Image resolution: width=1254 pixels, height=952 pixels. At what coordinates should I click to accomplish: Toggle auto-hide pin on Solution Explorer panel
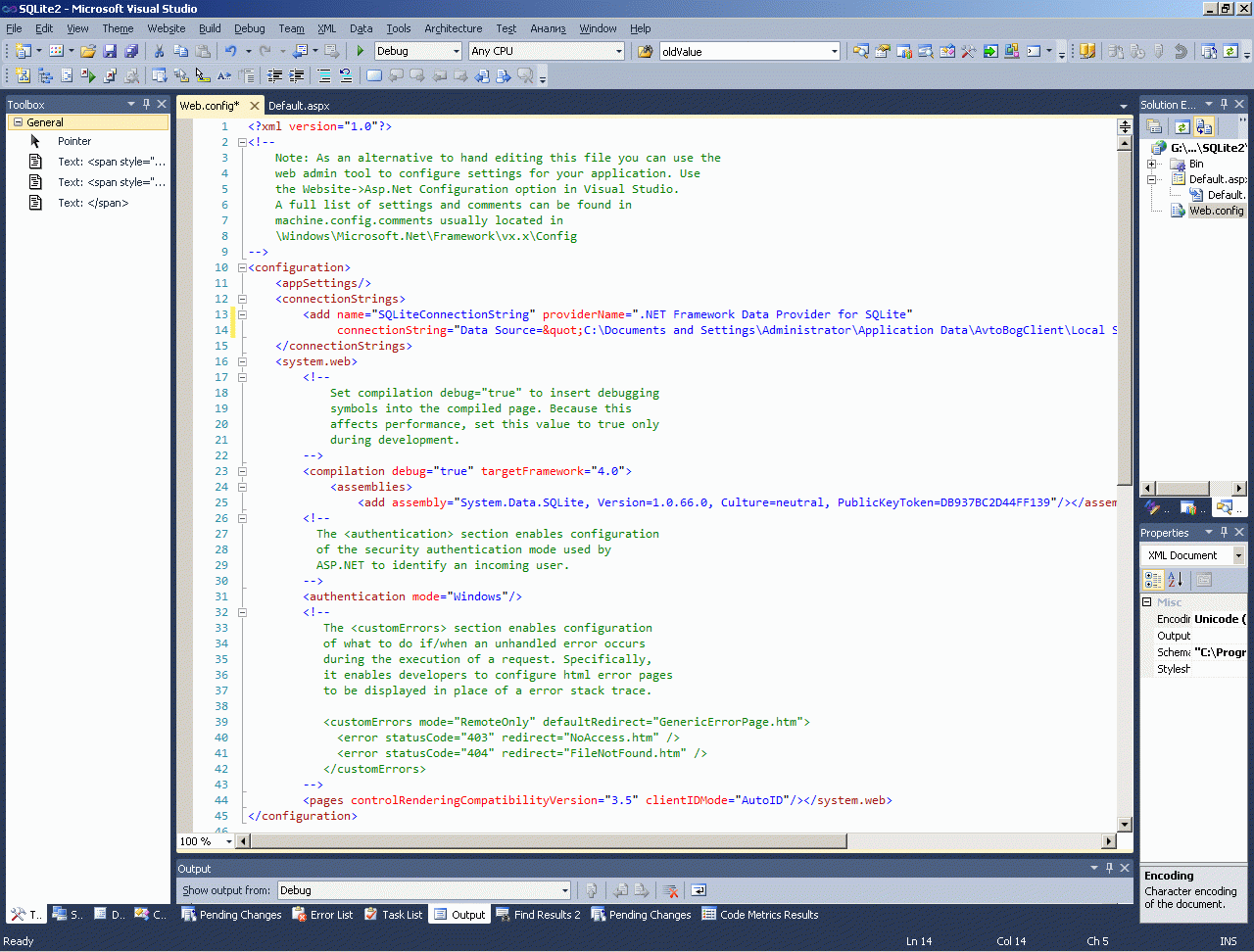[1224, 104]
